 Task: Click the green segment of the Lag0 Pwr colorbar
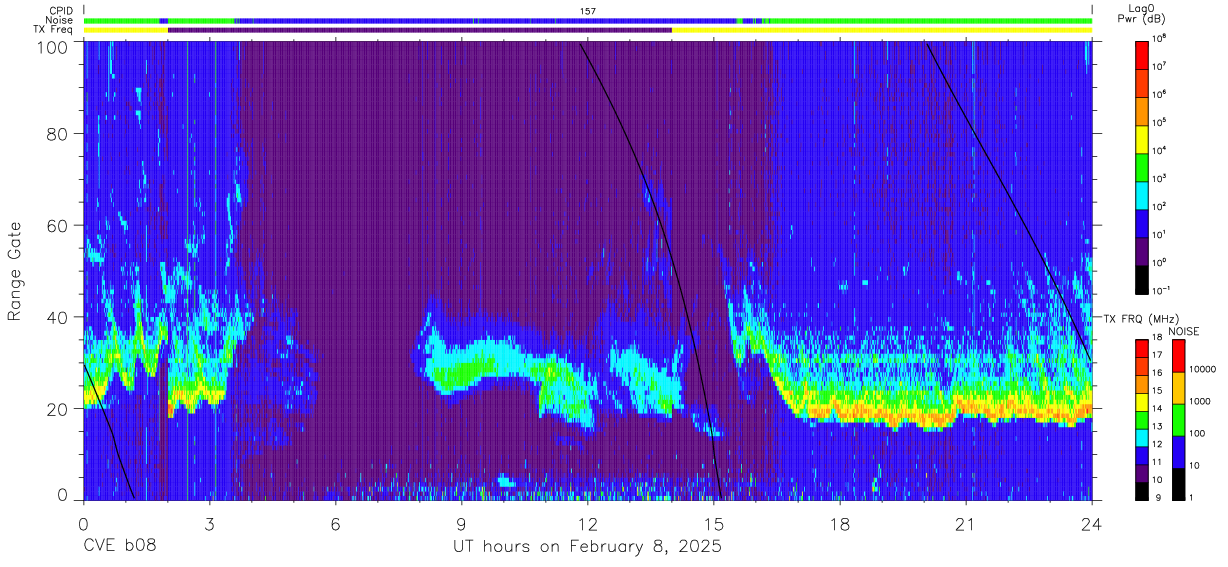(1142, 166)
